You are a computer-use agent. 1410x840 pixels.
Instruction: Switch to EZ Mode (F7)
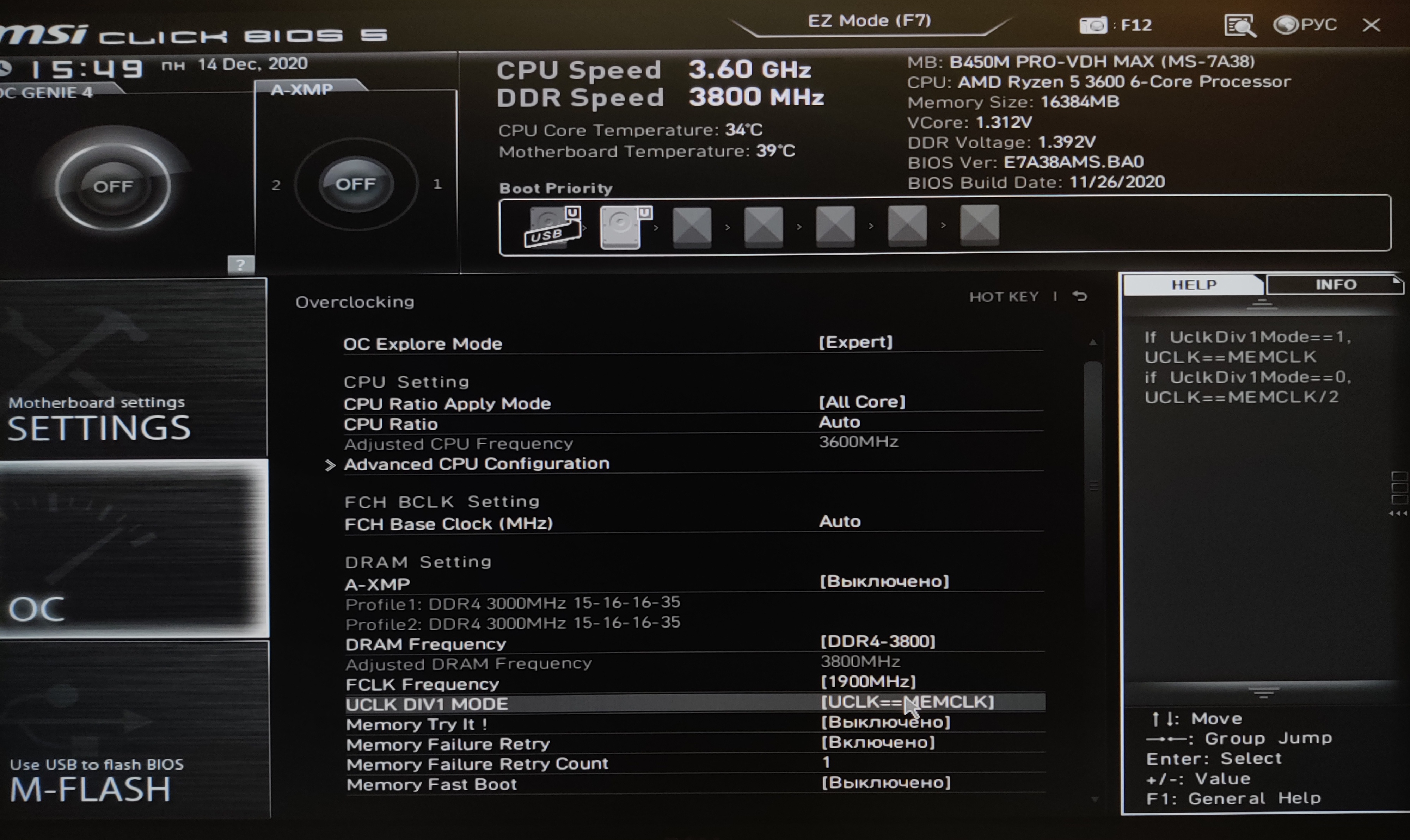(x=869, y=21)
